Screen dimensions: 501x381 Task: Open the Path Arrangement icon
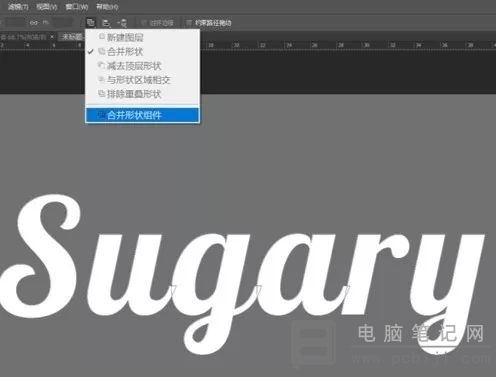(x=122, y=23)
